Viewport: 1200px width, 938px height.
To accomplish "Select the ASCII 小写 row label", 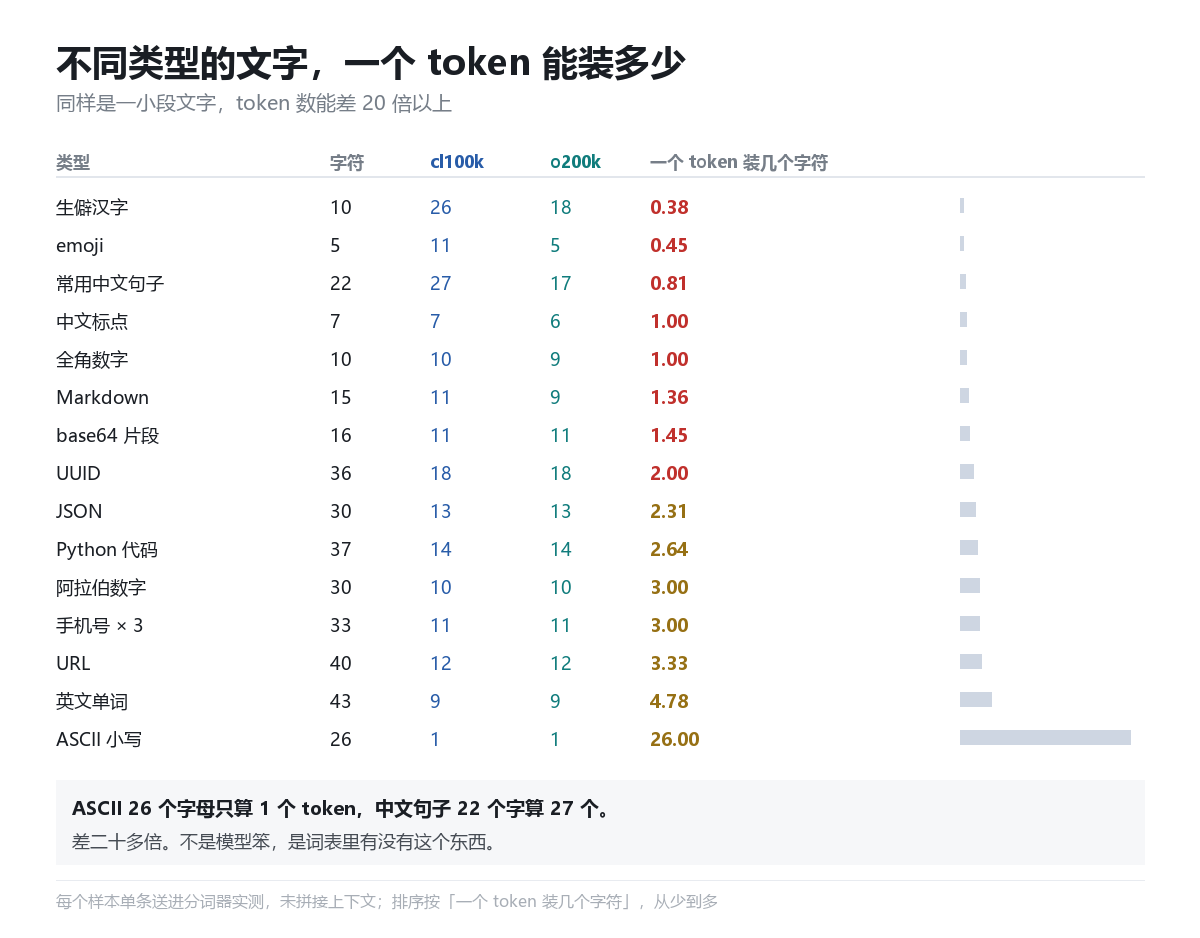I will coord(99,740).
